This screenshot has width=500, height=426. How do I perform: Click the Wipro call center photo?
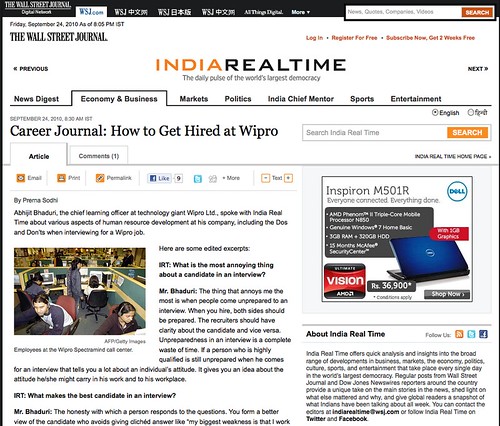point(80,291)
